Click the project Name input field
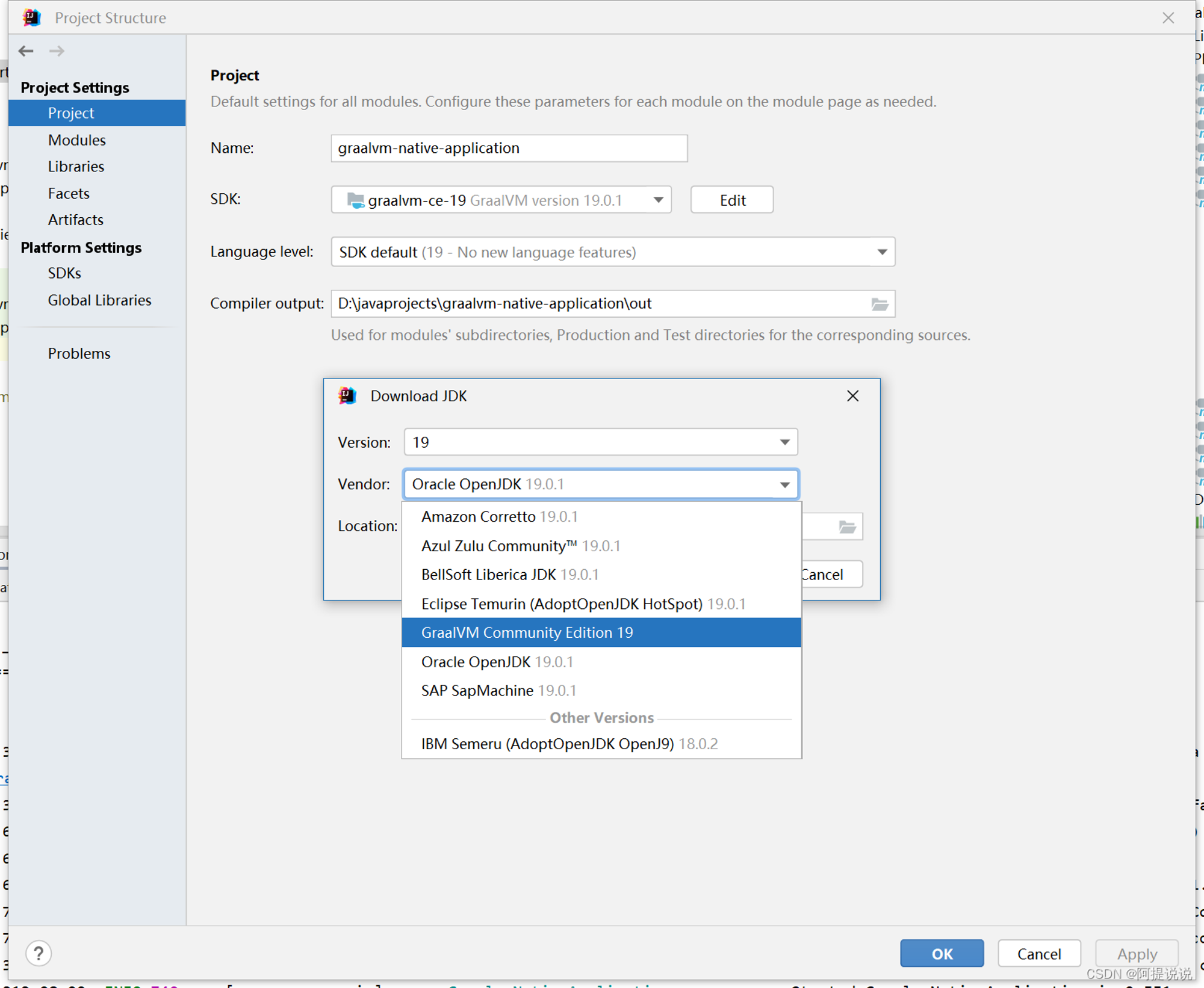The width and height of the screenshot is (1204, 988). tap(509, 148)
